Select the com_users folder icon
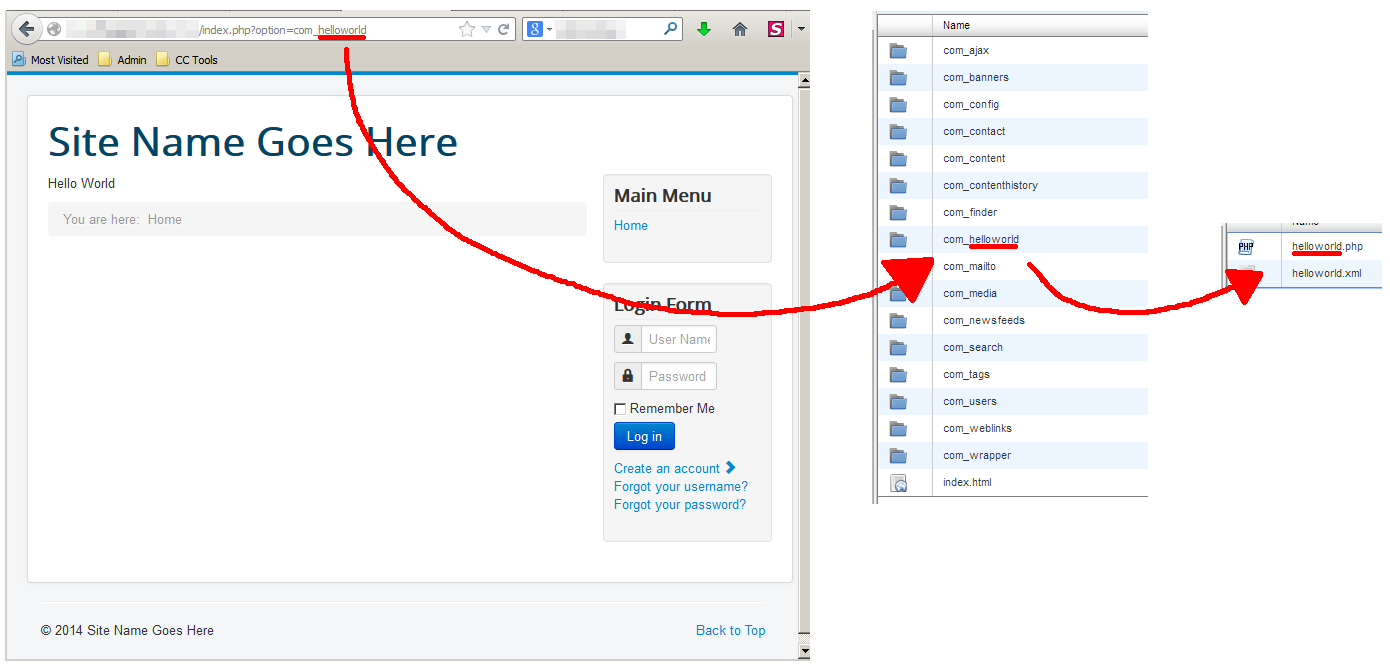 pyautogui.click(x=898, y=401)
